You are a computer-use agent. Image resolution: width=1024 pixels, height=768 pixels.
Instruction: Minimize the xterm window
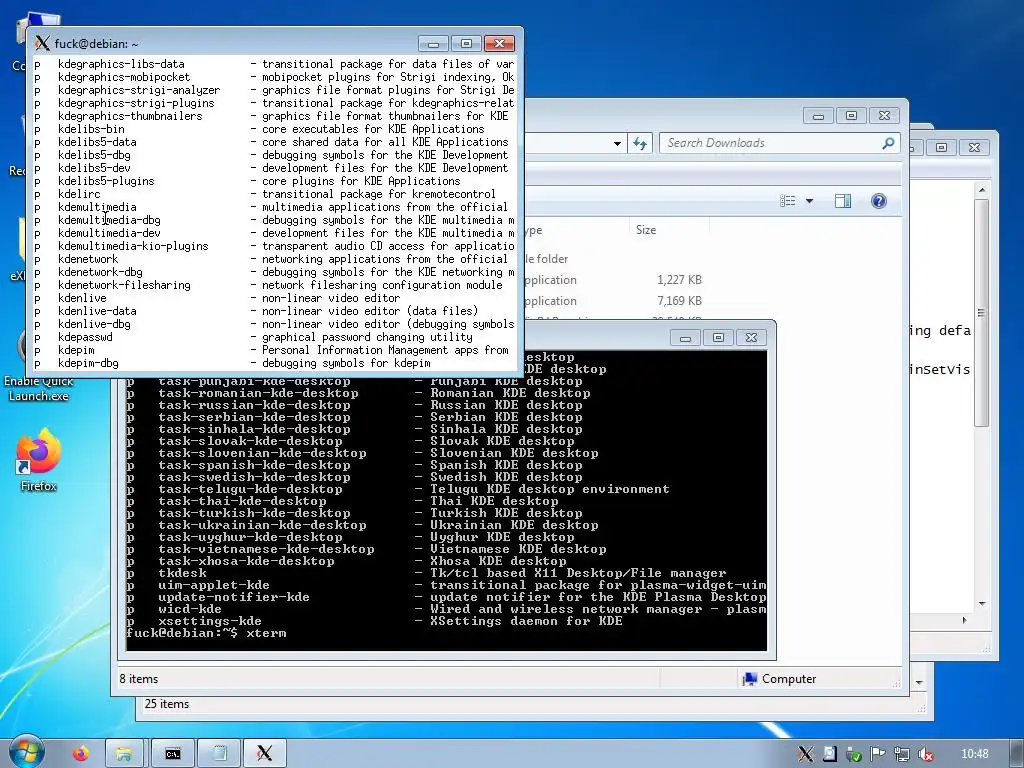pos(433,44)
